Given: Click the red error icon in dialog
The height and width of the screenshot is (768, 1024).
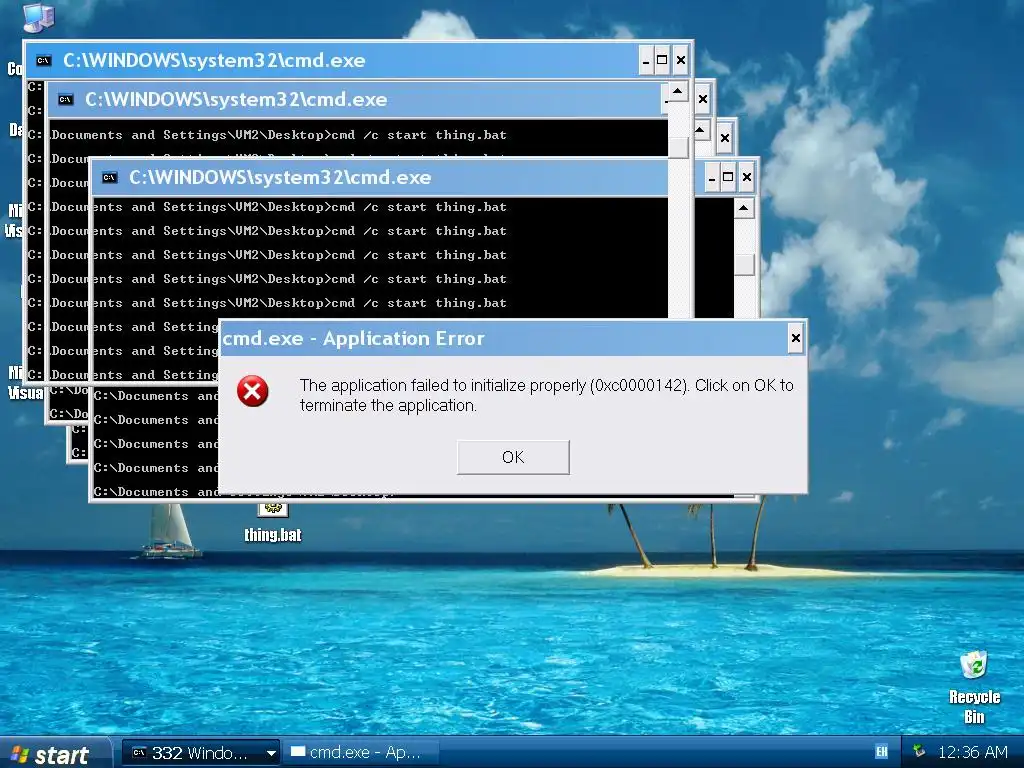Looking at the screenshot, I should pos(253,391).
